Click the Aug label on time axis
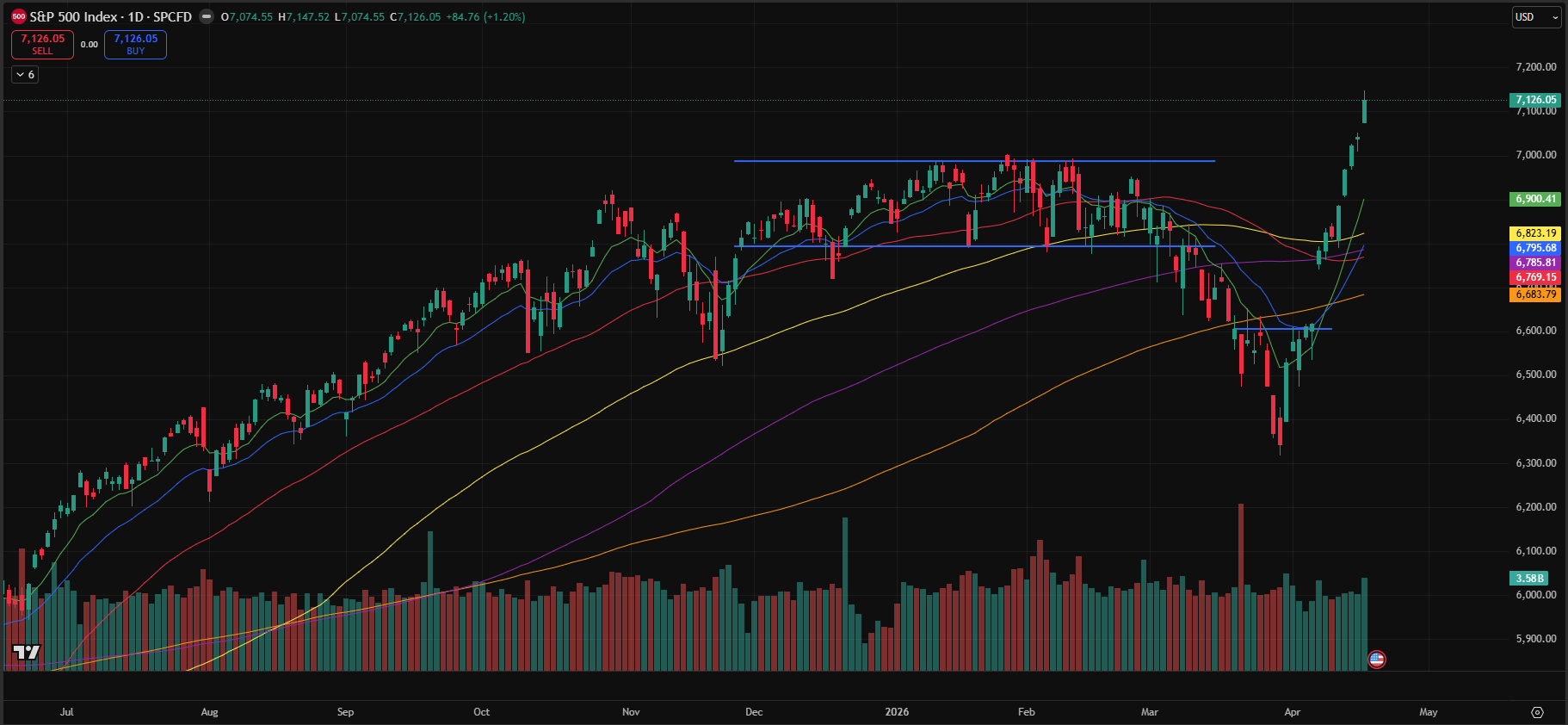1568x725 pixels. coord(209,712)
